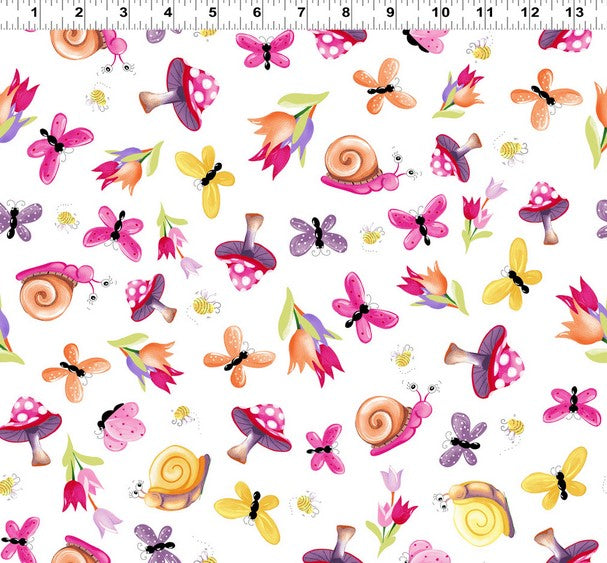Click the ruler number 5
The height and width of the screenshot is (563, 607).
coord(213,12)
